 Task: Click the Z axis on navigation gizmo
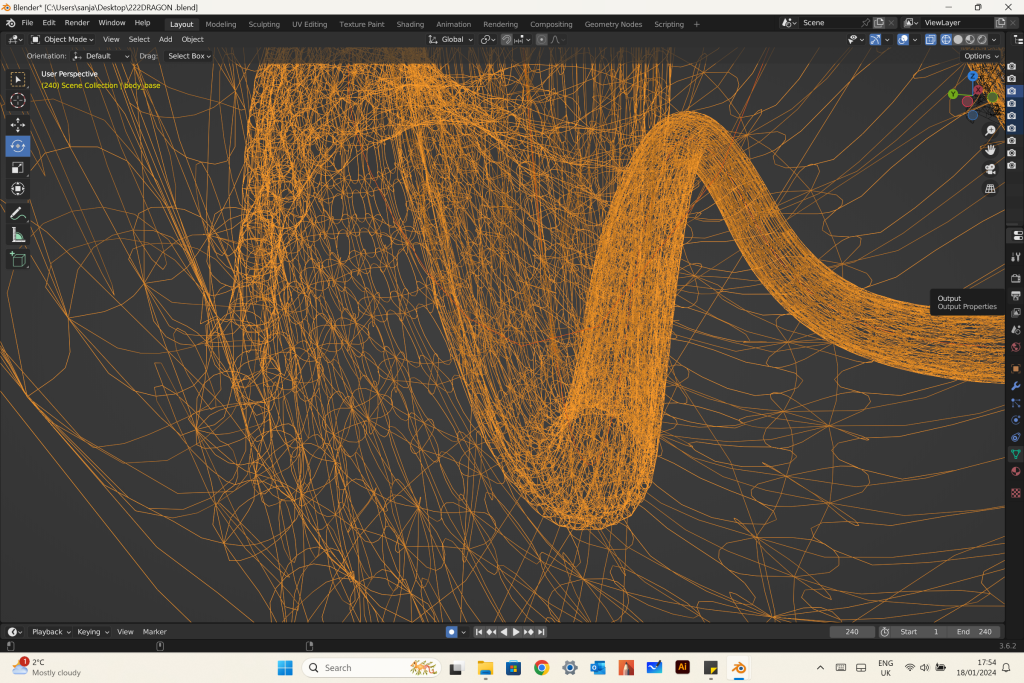click(972, 76)
